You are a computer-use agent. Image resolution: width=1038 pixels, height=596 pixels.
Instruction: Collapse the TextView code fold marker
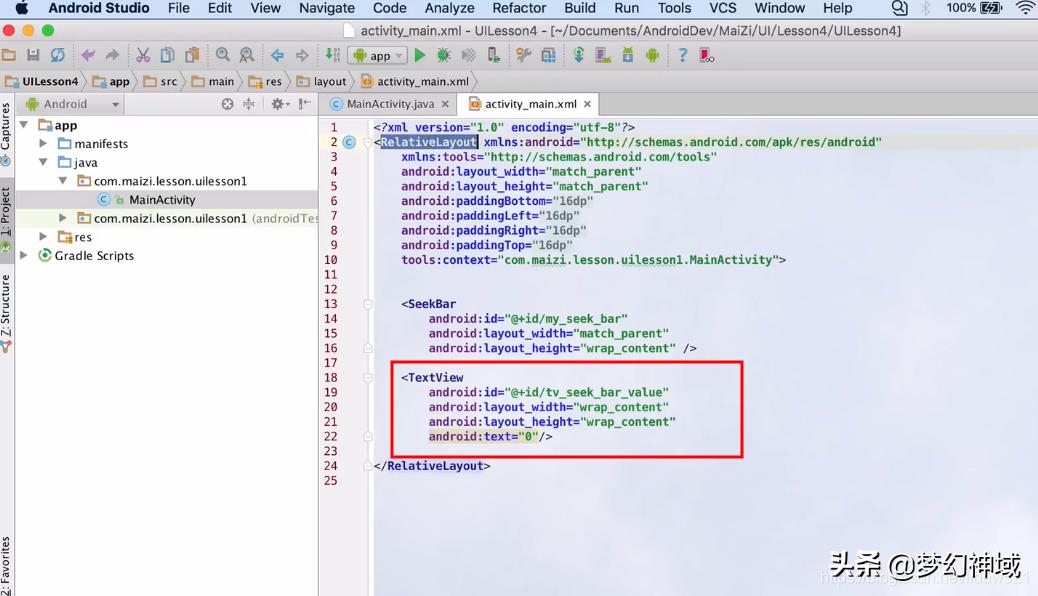tap(368, 378)
